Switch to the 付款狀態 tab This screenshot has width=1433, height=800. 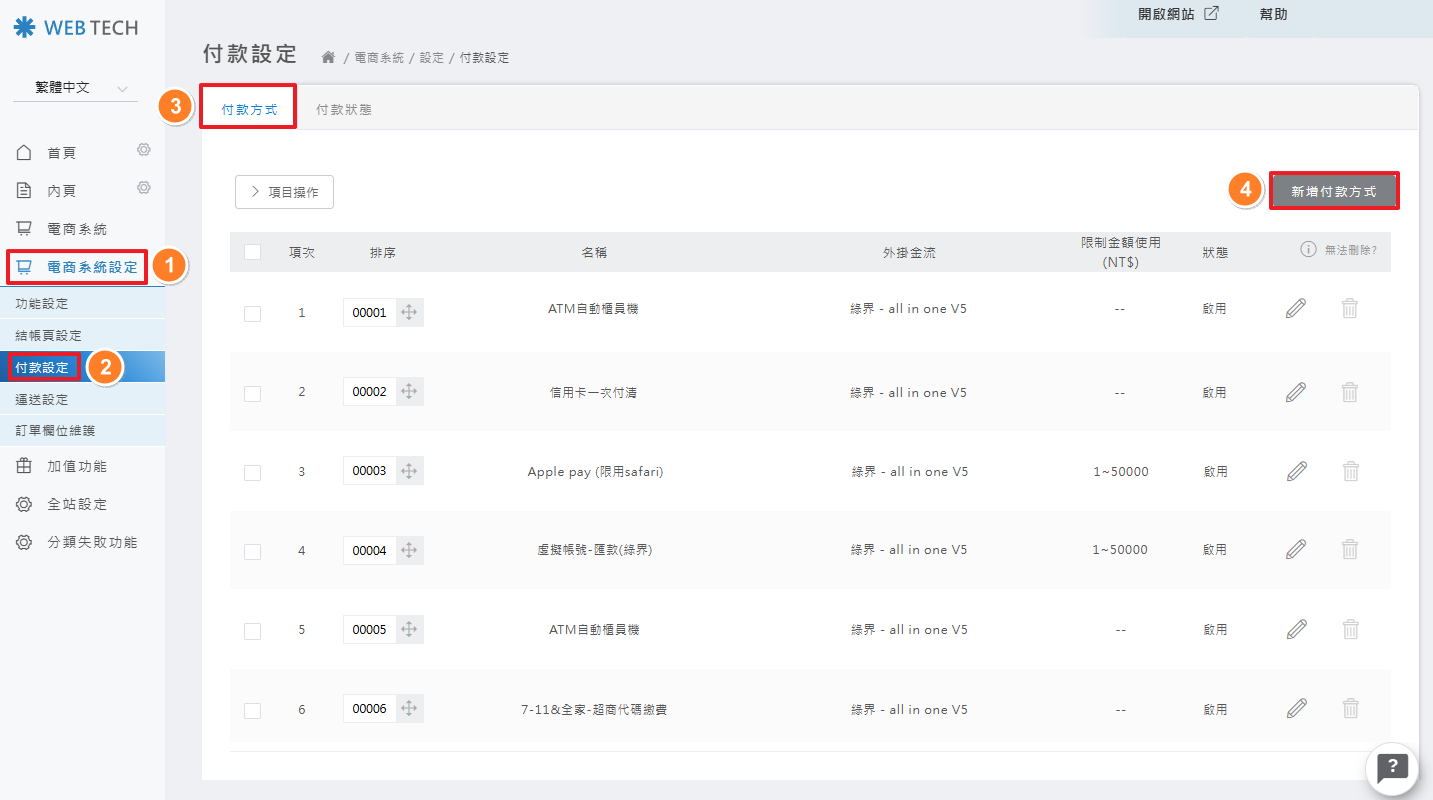(343, 110)
